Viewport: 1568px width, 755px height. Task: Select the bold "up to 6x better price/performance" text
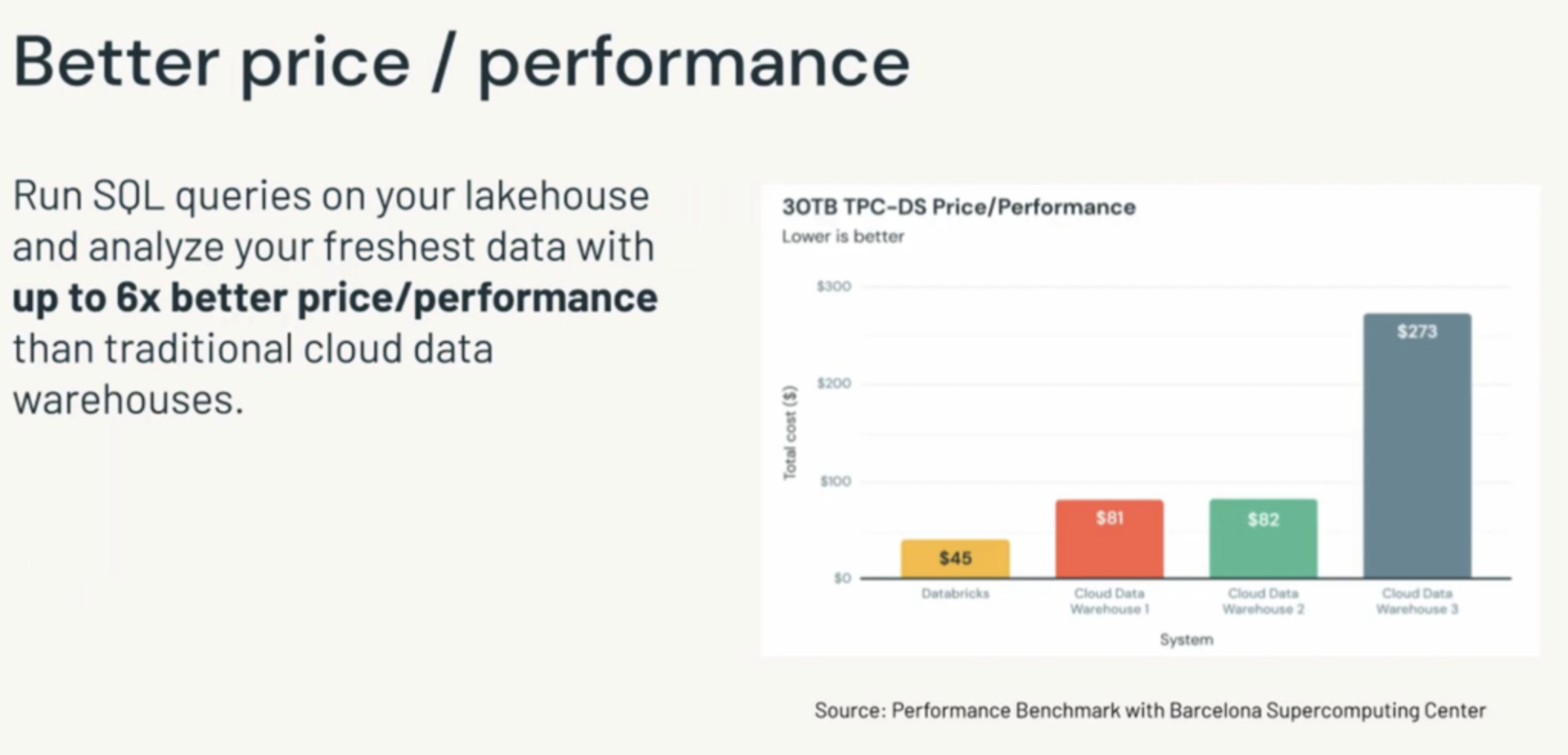[335, 297]
